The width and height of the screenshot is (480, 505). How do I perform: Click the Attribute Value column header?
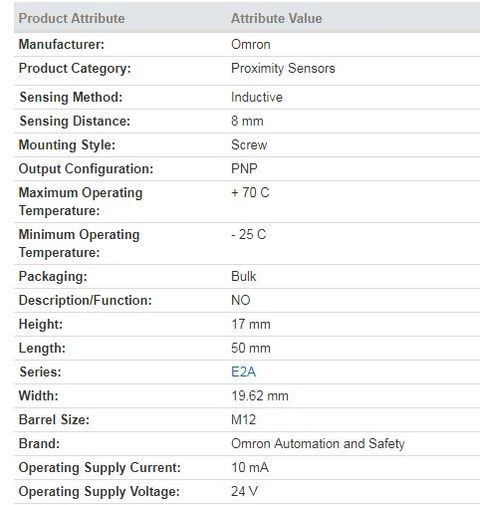pos(277,18)
